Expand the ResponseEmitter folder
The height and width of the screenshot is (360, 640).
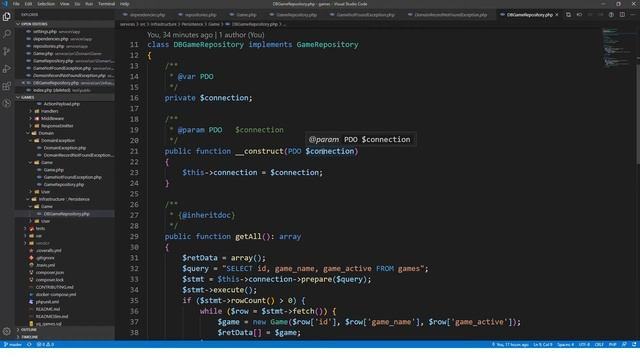[x=31, y=126]
